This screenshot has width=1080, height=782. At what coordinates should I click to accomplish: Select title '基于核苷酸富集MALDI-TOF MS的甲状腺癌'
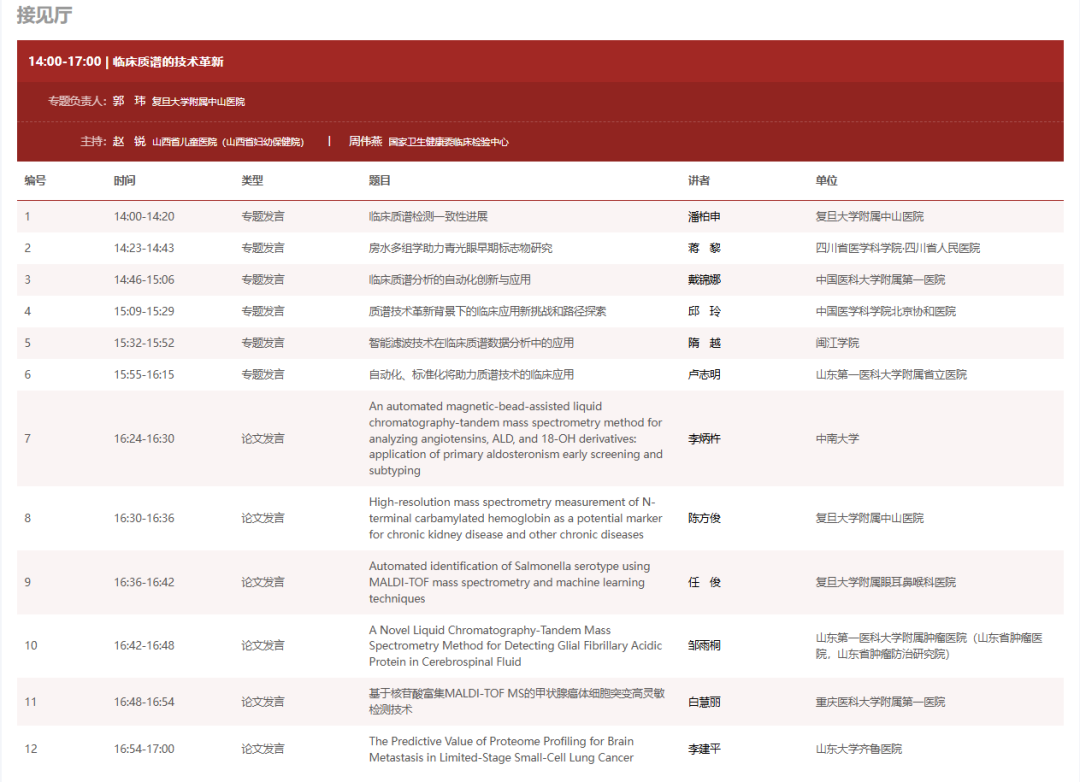(x=517, y=701)
